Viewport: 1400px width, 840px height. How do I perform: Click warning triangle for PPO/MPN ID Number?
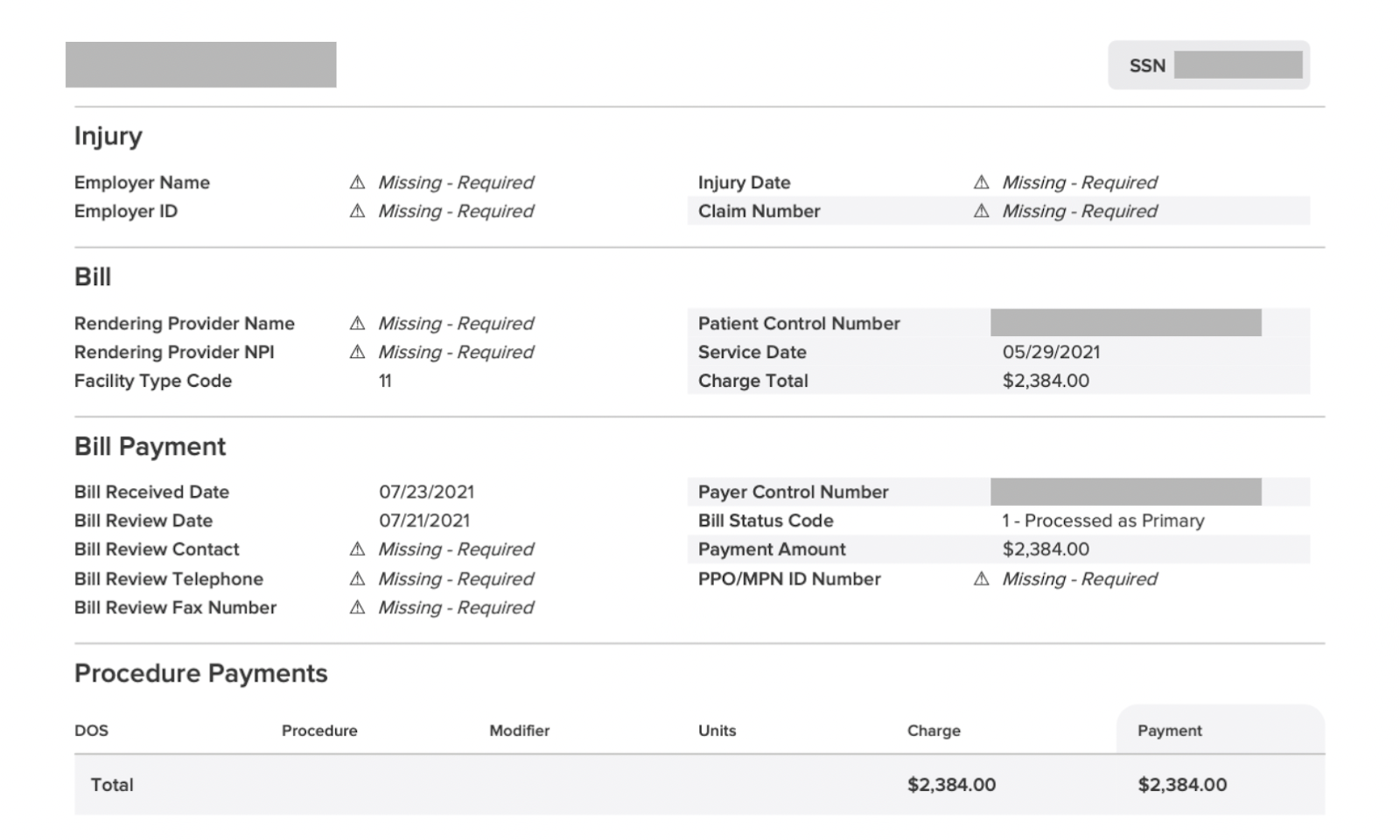point(981,578)
